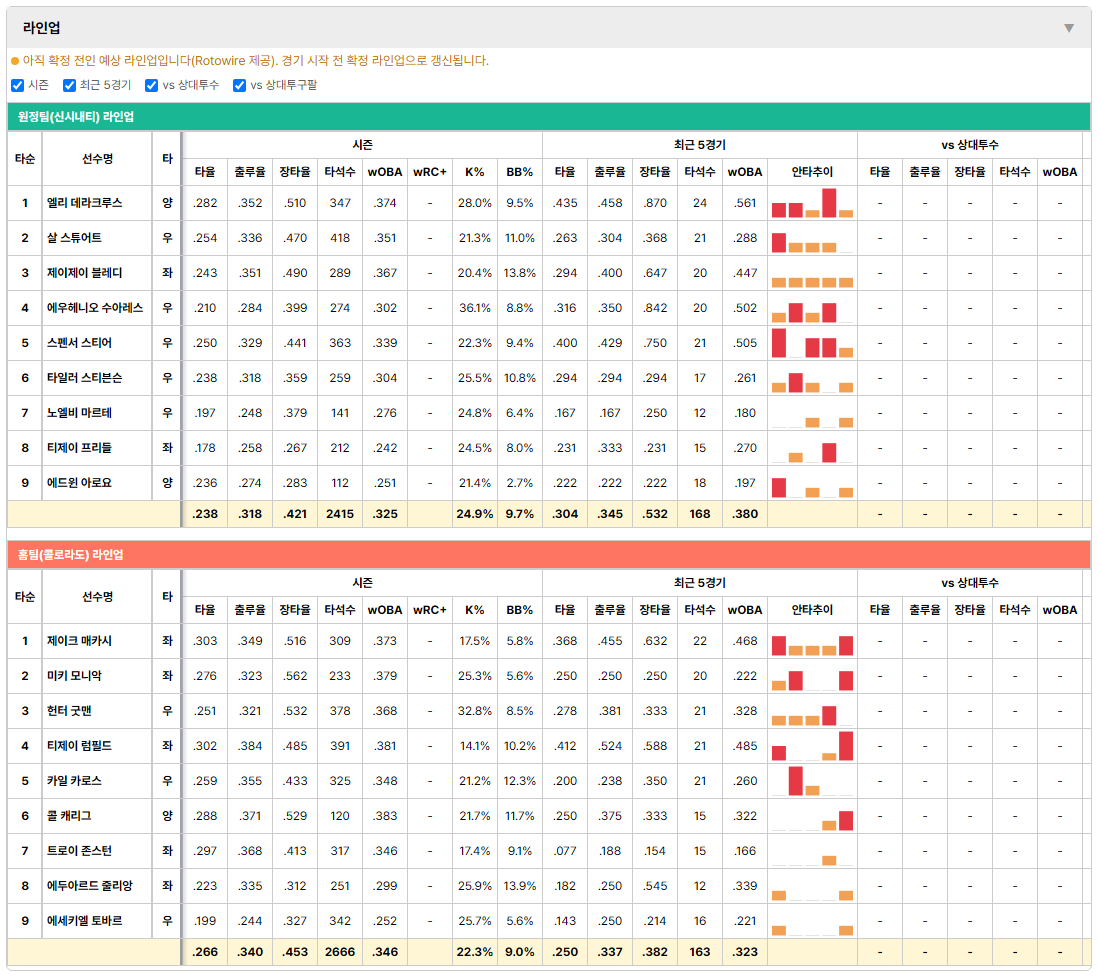Screen dimensions: 1098x977
Task: Click 안타추이 header in away table
Action: pyautogui.click(x=812, y=172)
